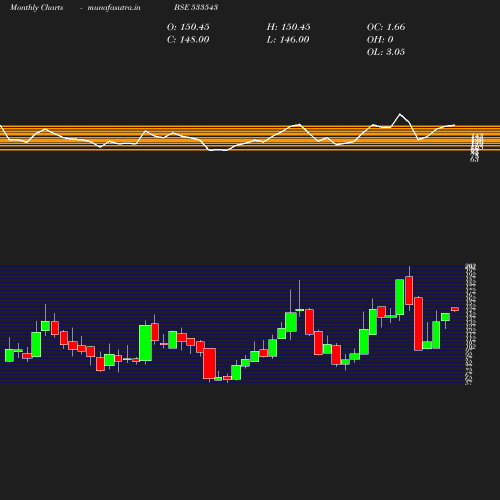Click the high value "H: 150.45"
Viewport: 500px width, 500px height.
[x=289, y=27]
